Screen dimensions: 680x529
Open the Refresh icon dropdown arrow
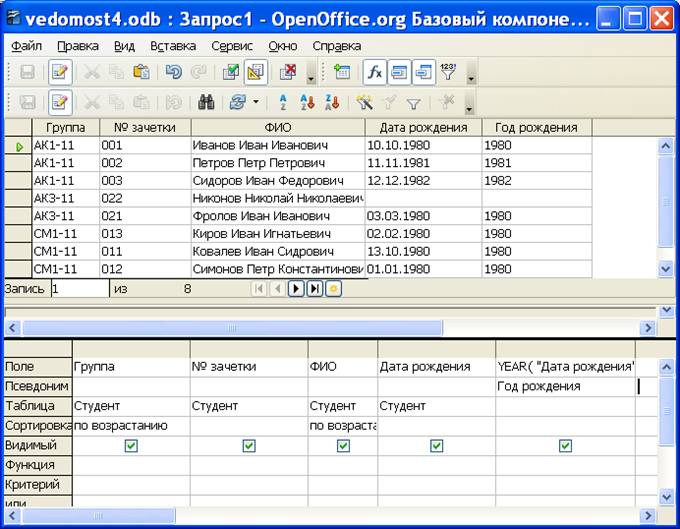256,102
